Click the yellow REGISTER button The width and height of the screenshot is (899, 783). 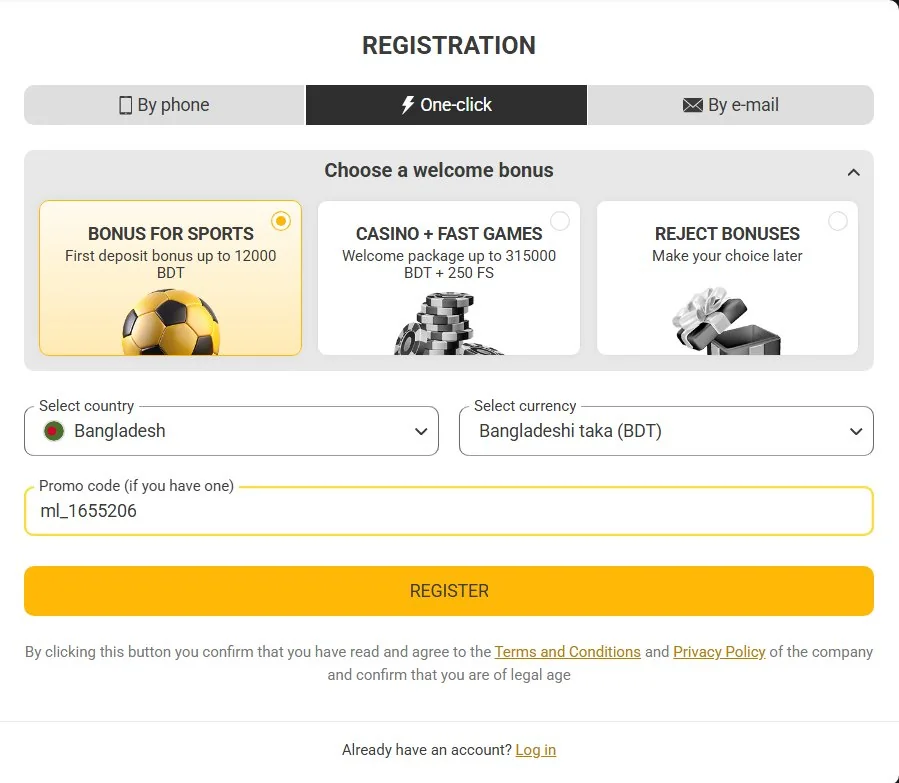tap(449, 591)
